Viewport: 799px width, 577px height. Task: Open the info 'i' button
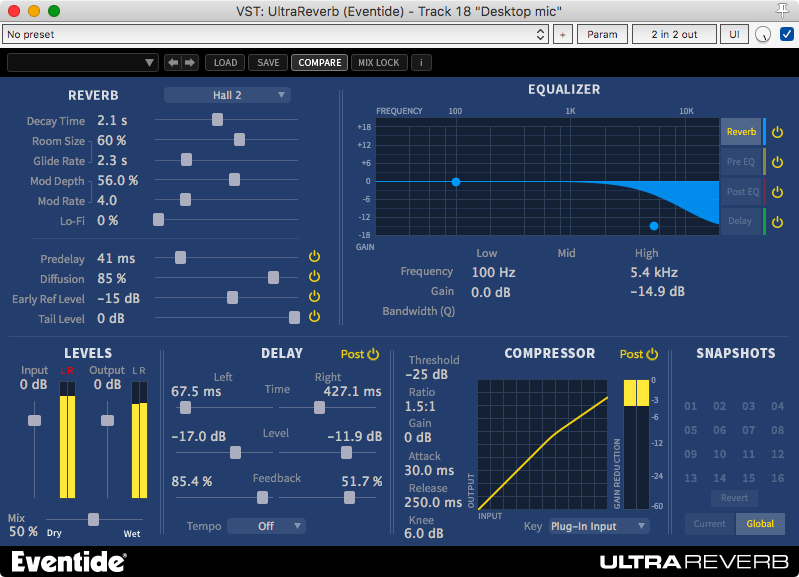click(x=421, y=62)
